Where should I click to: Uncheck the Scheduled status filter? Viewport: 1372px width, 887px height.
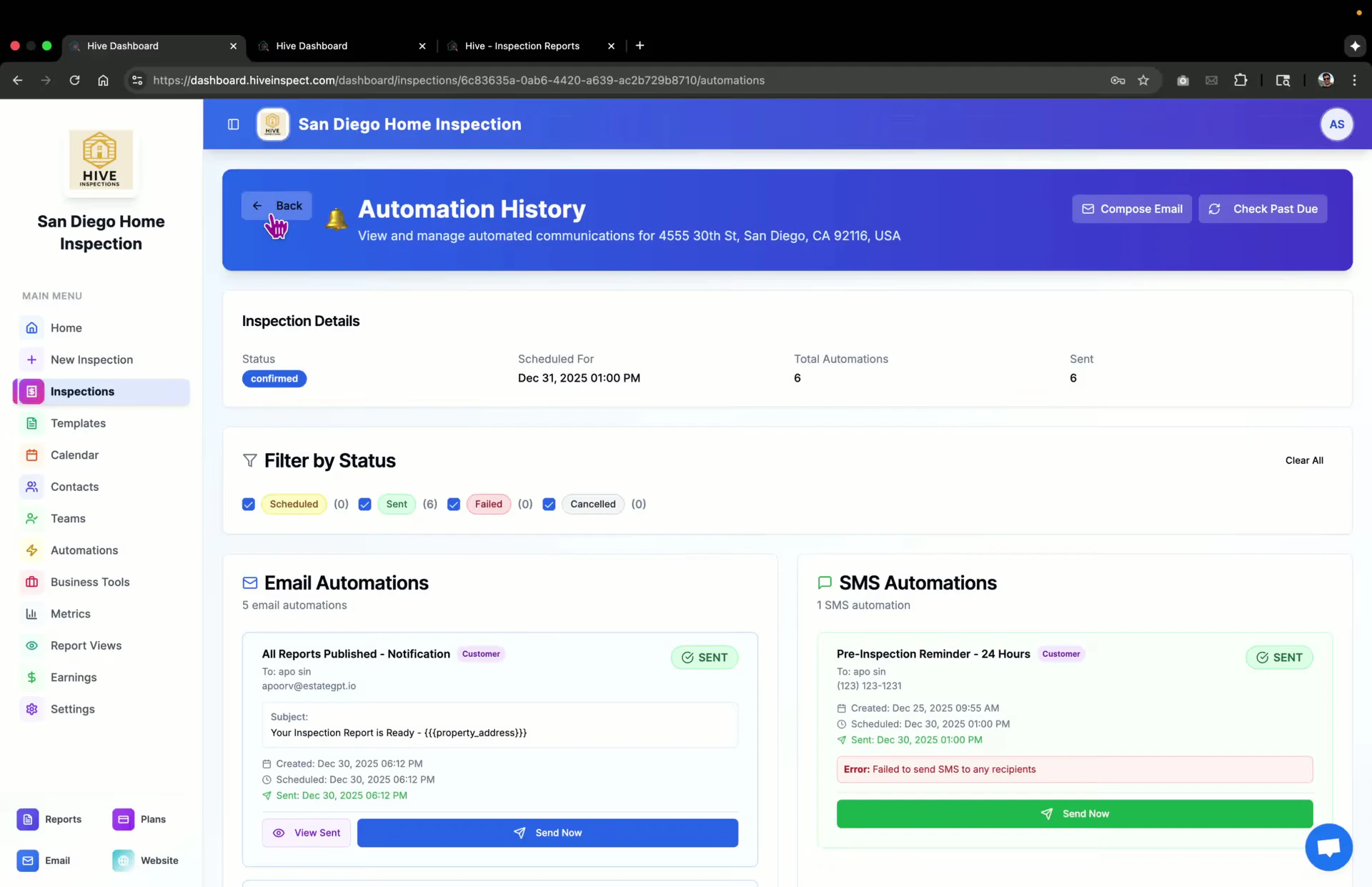(x=248, y=505)
